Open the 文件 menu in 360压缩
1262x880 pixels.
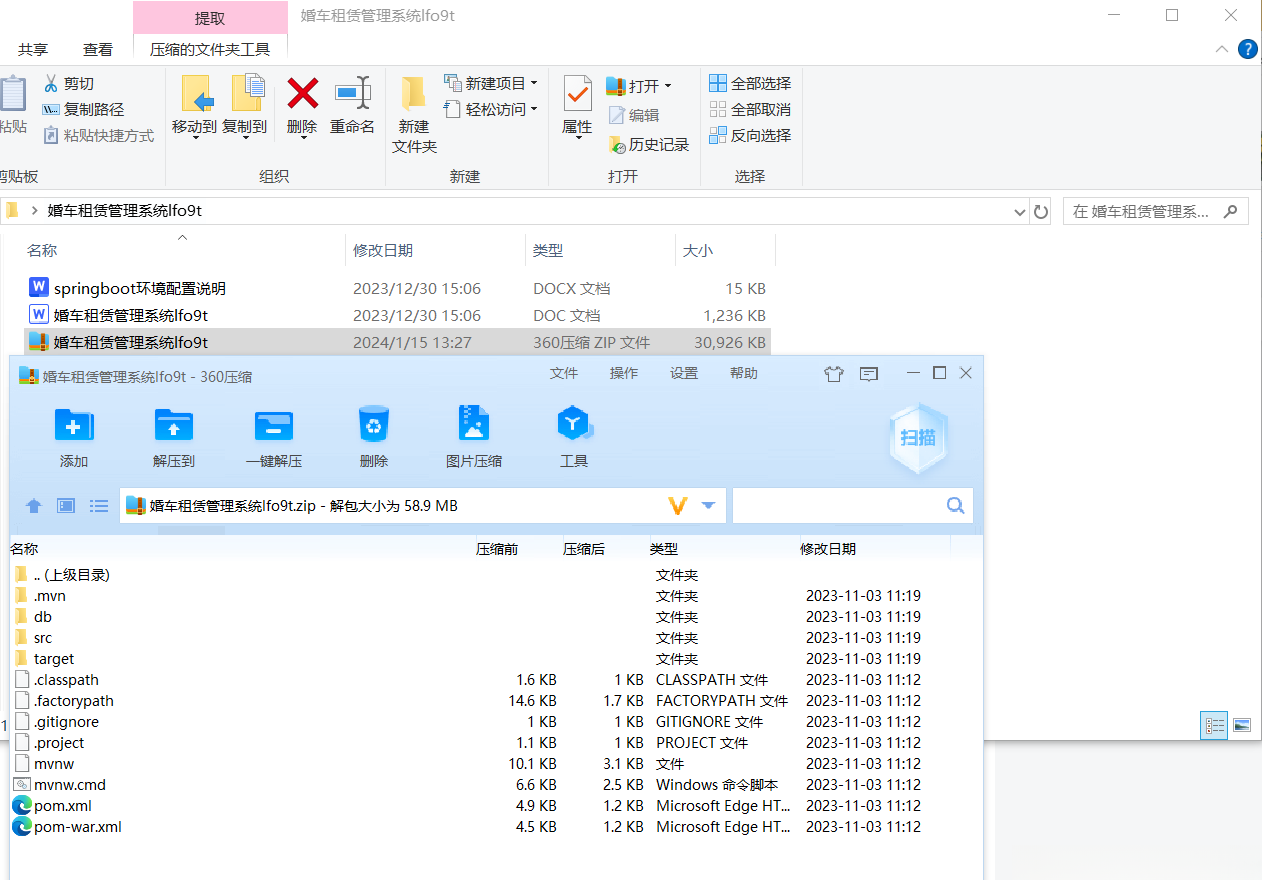coord(564,374)
